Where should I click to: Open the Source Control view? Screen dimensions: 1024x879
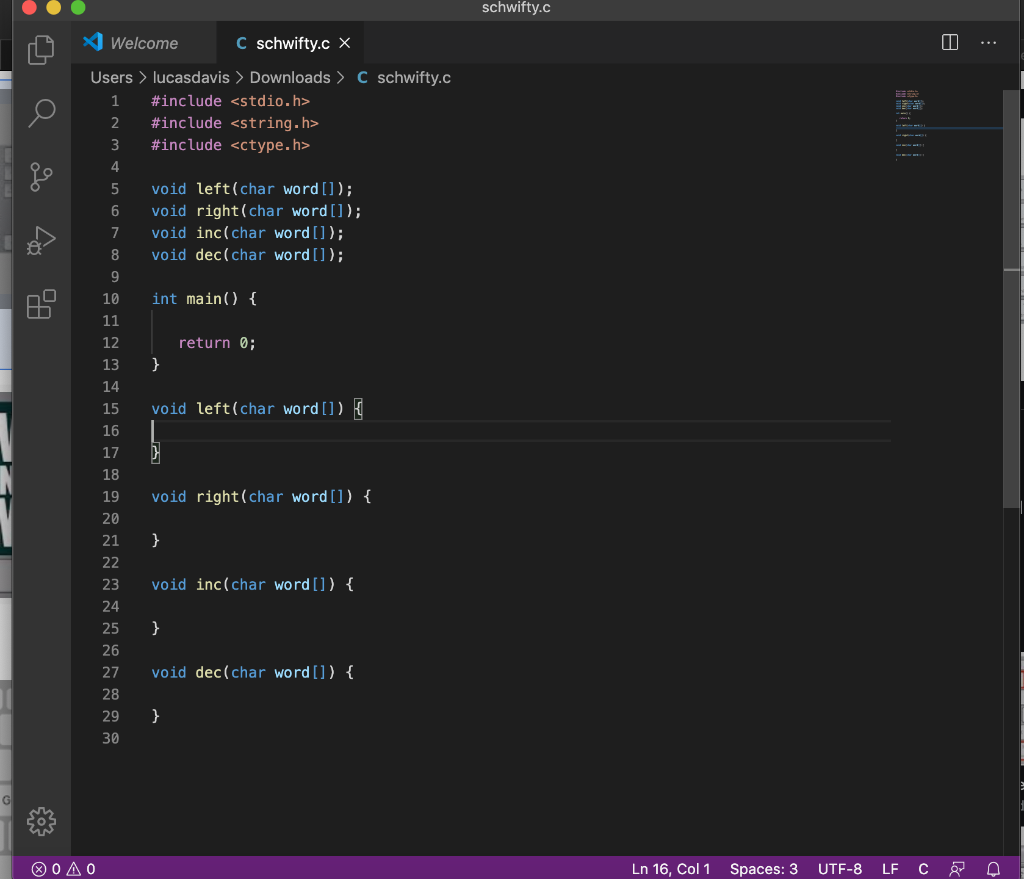click(41, 177)
